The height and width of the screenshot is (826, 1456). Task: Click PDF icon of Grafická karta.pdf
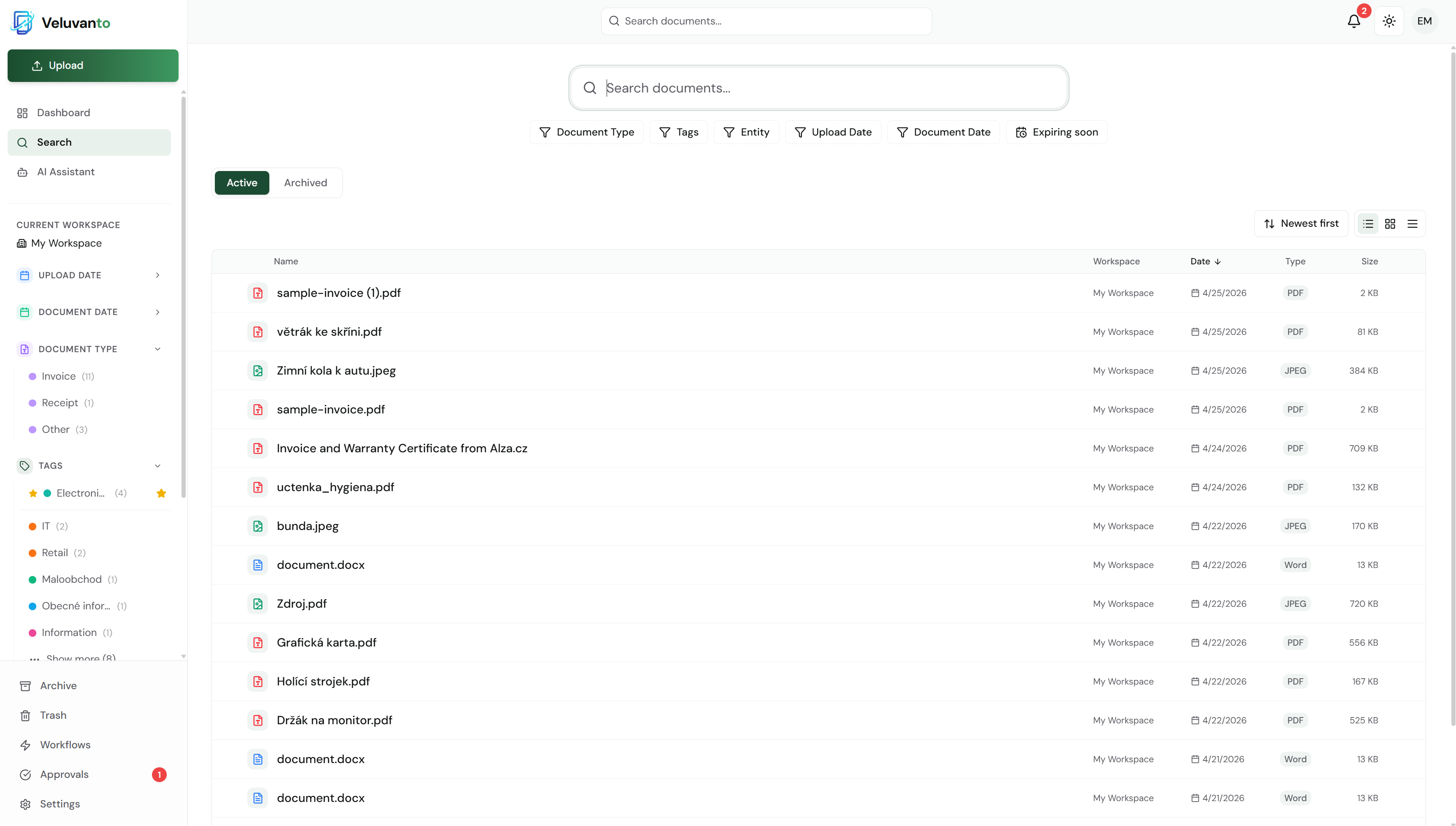coord(258,643)
